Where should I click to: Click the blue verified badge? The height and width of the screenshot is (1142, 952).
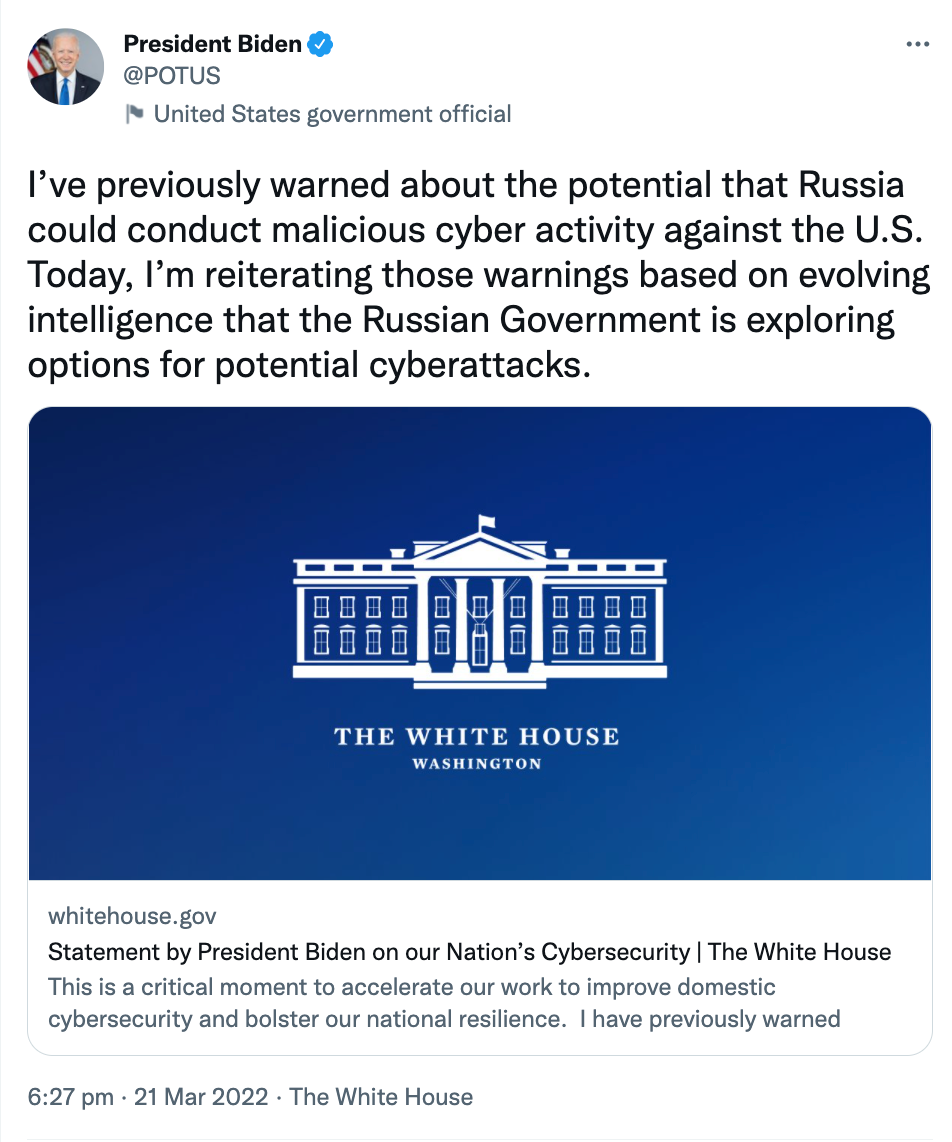pyautogui.click(x=320, y=44)
